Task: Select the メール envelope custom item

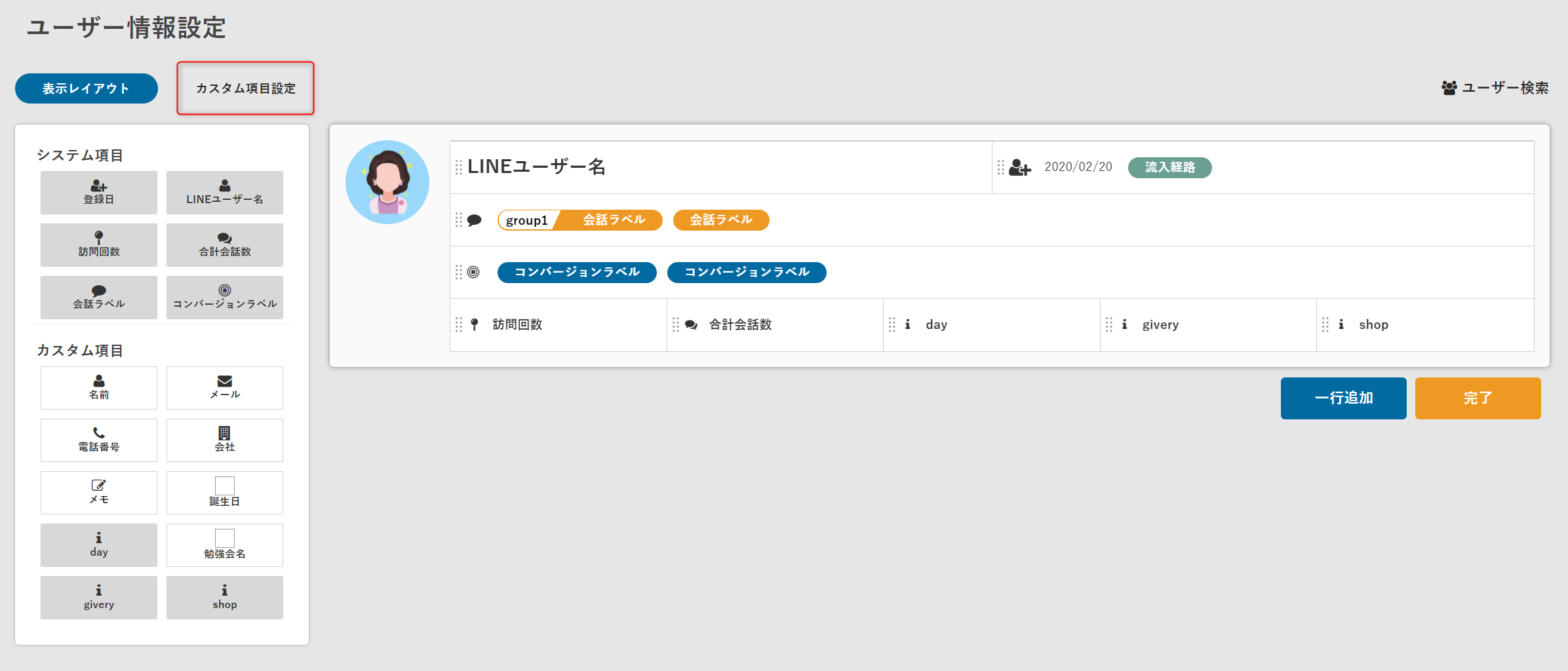Action: 224,388
